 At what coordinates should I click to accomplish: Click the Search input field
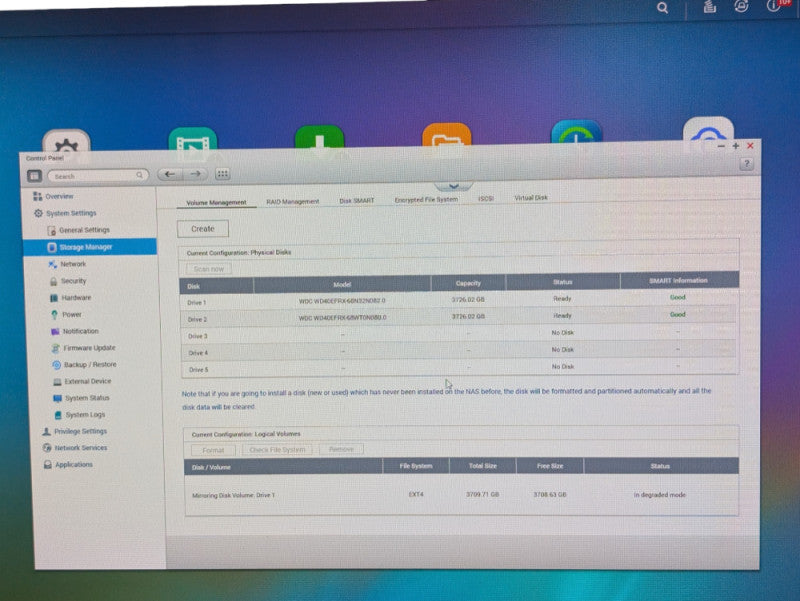point(97,176)
